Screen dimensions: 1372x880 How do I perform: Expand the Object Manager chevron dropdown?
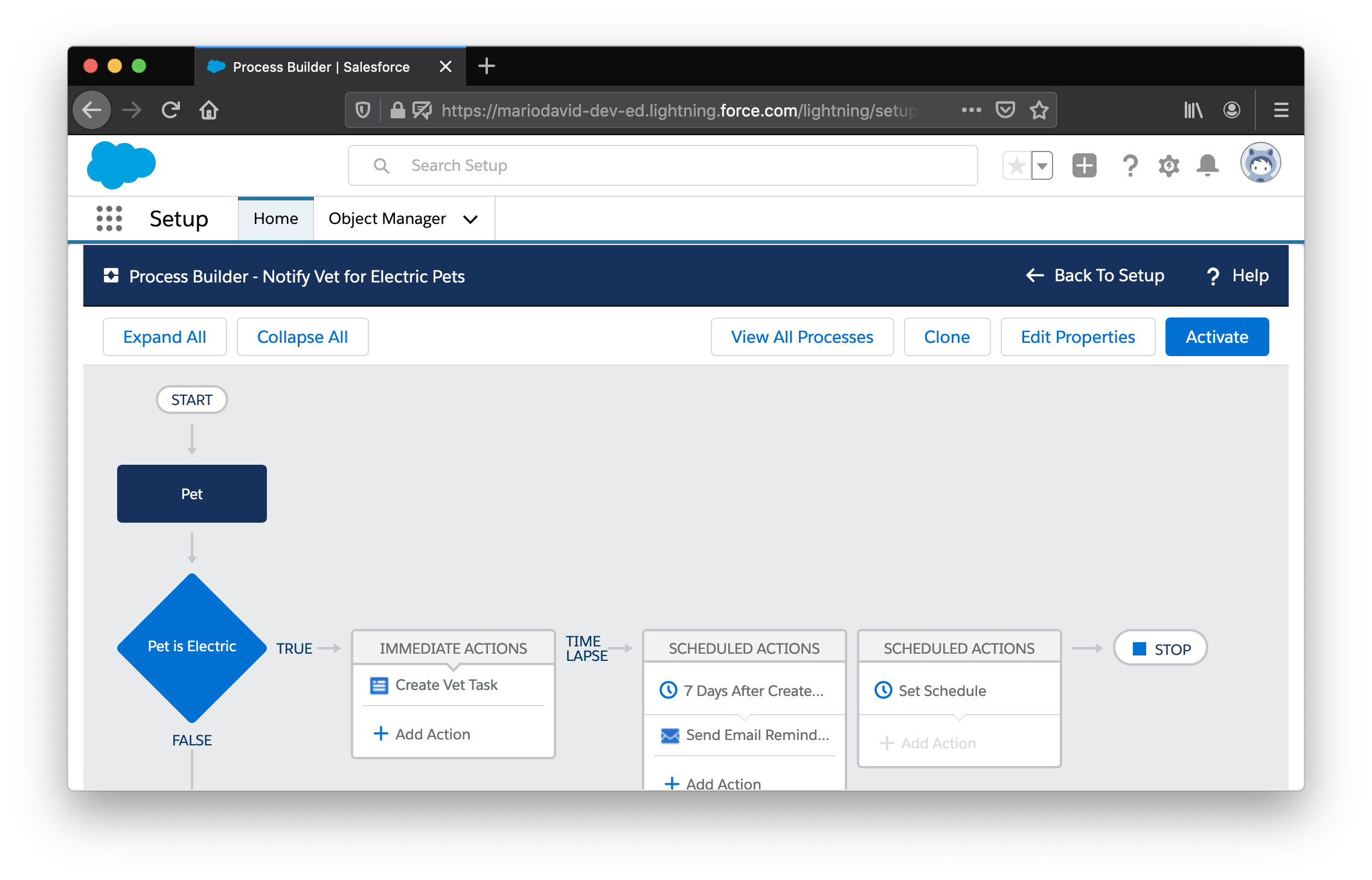[x=470, y=219]
